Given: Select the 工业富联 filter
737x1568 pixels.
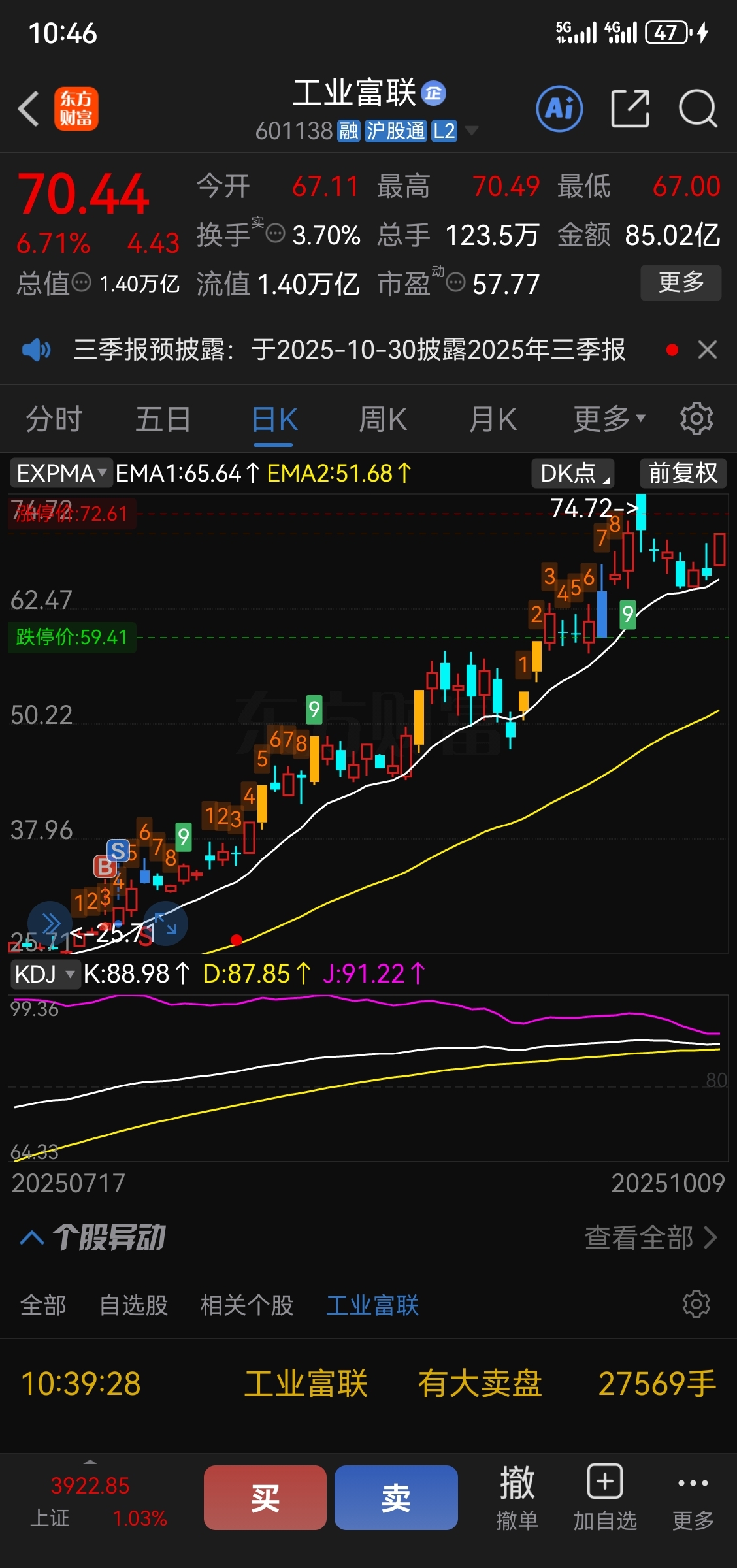Looking at the screenshot, I should click(372, 1305).
